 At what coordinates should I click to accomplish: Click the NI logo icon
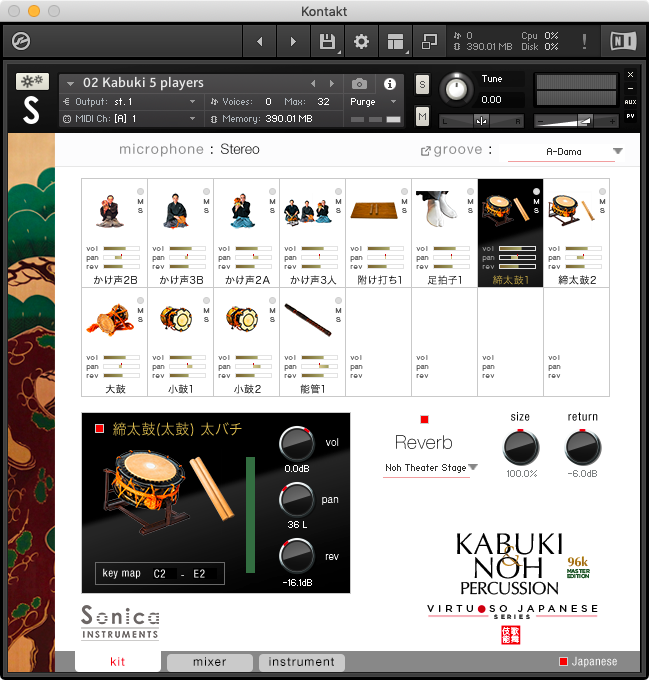click(x=623, y=42)
